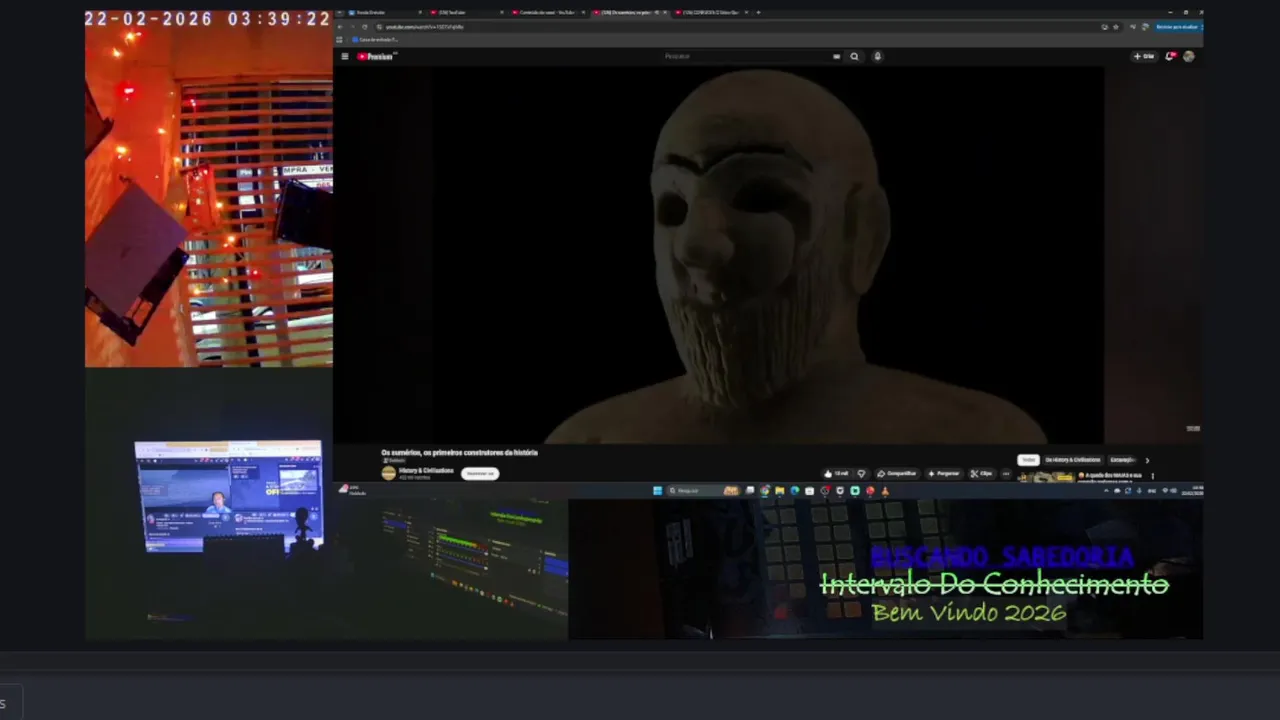Open the 'Caixa de entrada' bookmark

pyautogui.click(x=376, y=39)
